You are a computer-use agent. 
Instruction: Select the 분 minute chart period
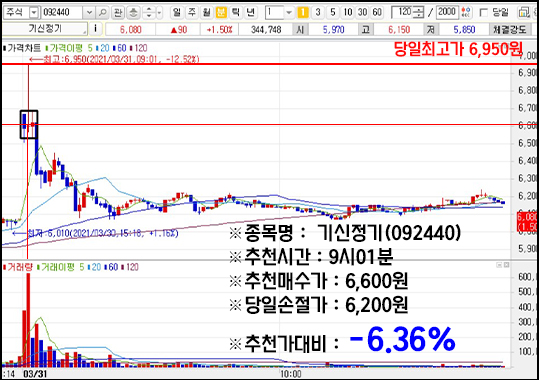pos(220,13)
